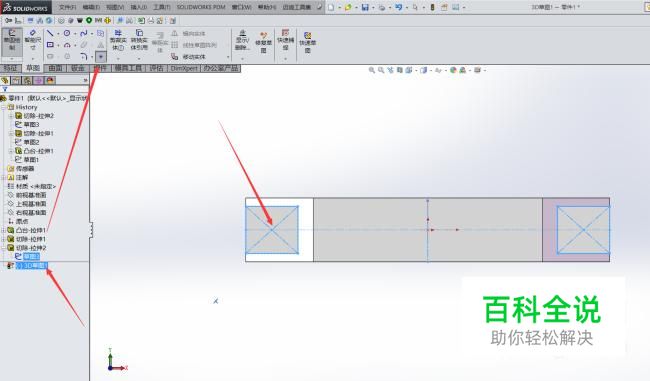Expand 凸台-拉伸1 feature in tree
The height and width of the screenshot is (381, 650).
coord(3,230)
